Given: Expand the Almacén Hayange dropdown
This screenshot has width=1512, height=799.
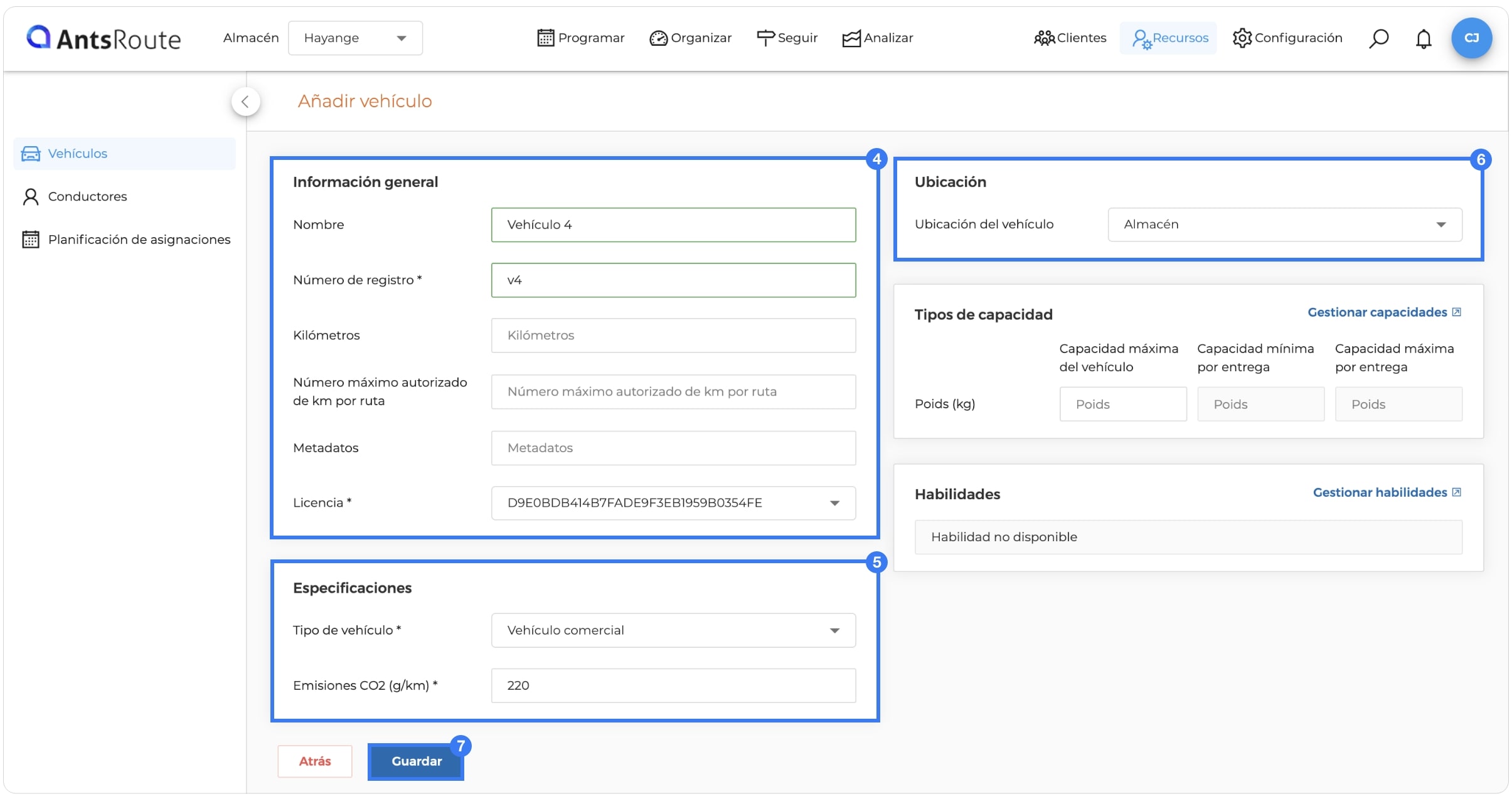Looking at the screenshot, I should (355, 38).
